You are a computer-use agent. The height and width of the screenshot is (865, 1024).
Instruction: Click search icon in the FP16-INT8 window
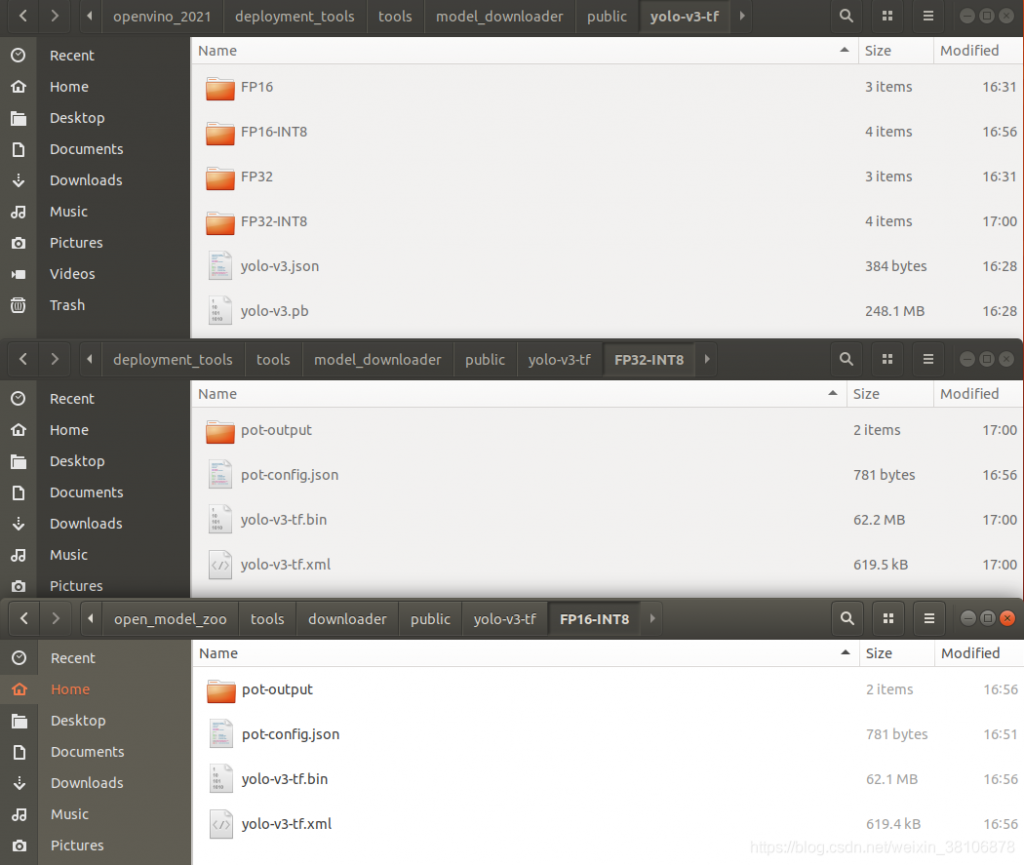[x=847, y=619]
